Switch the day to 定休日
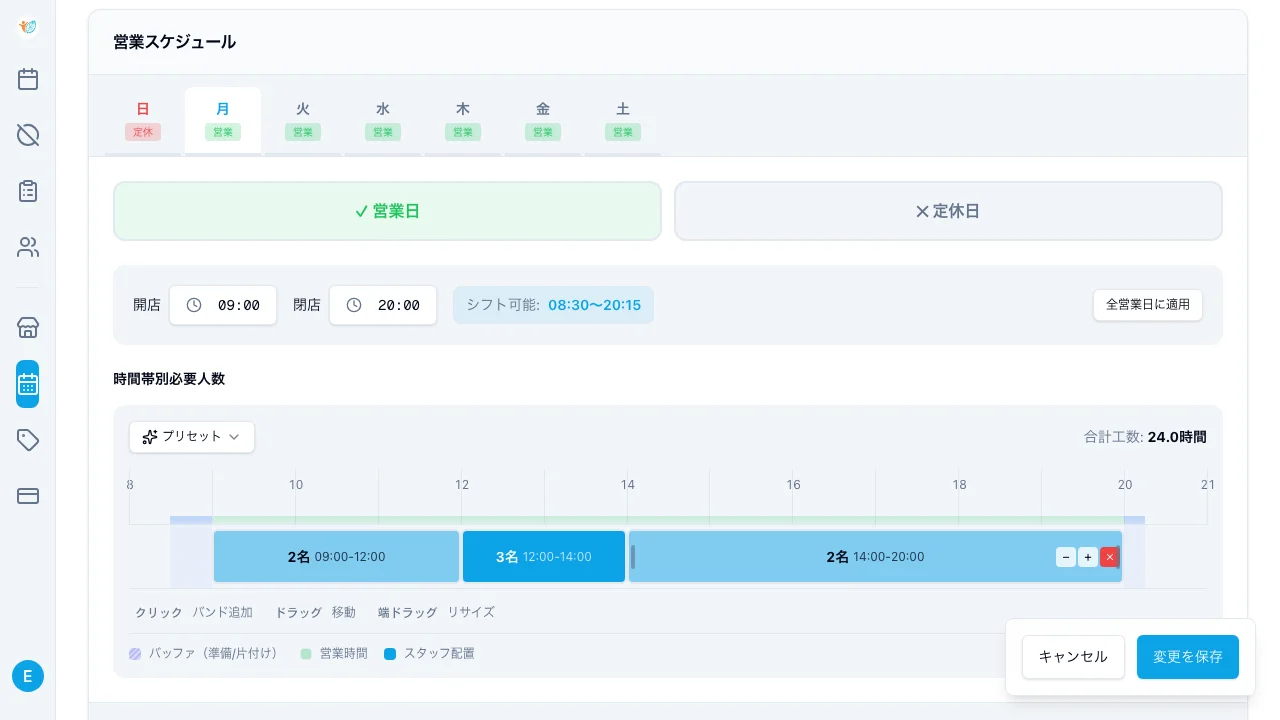The height and width of the screenshot is (720, 1280). click(x=947, y=211)
